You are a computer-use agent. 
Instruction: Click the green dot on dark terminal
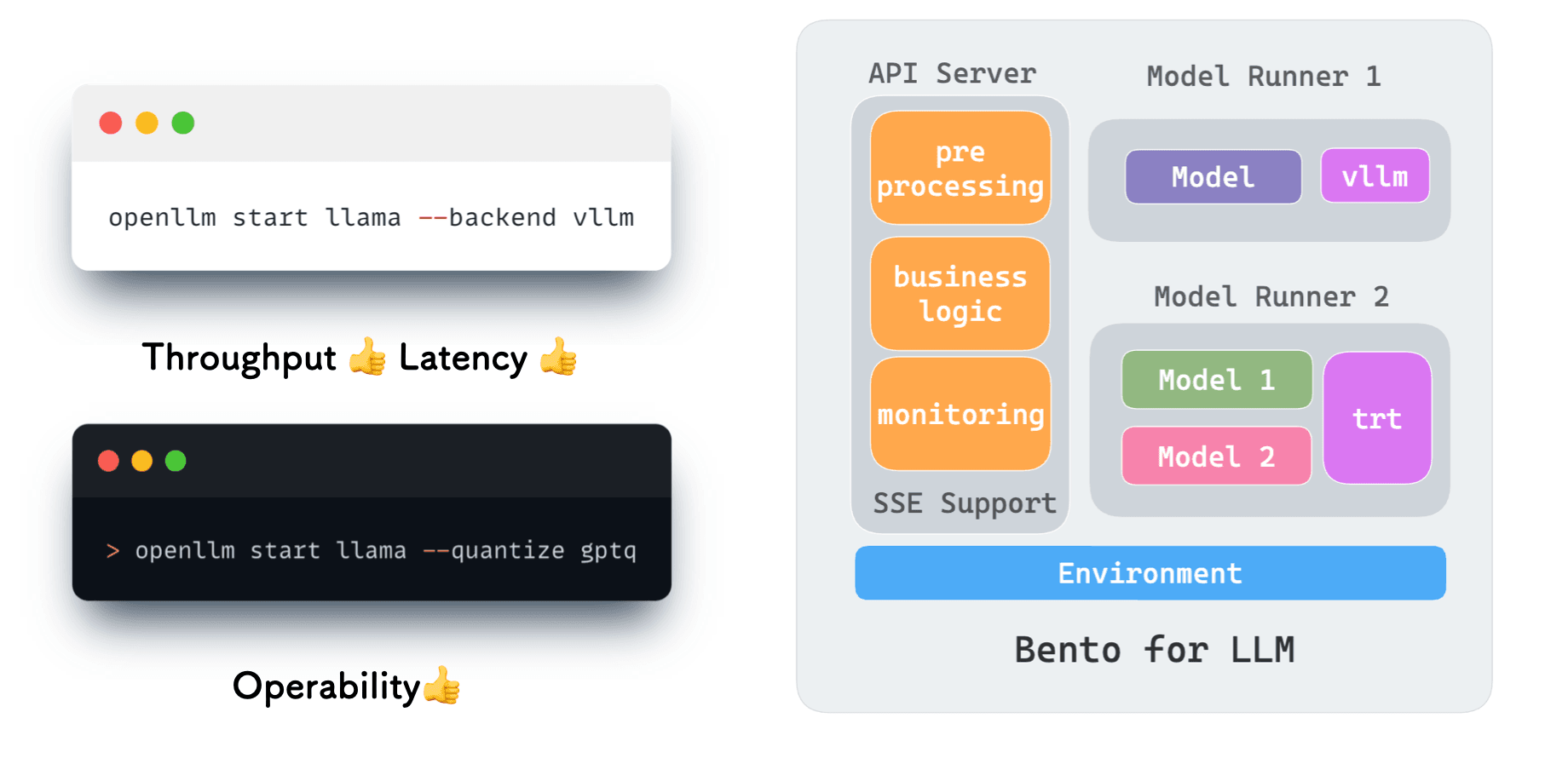click(x=176, y=461)
